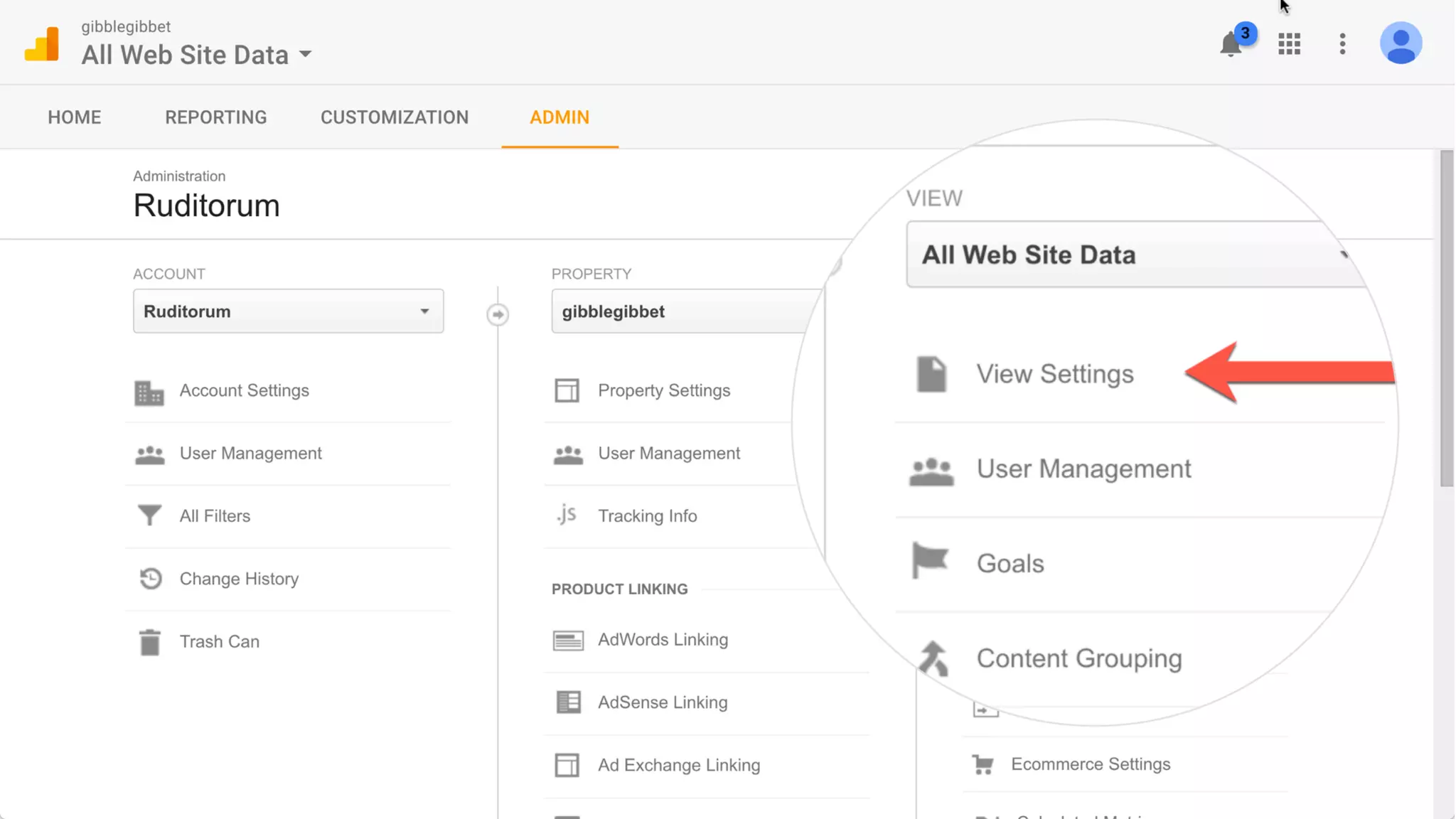This screenshot has width=1456, height=819.
Task: Open the Google apps grid icon
Action: click(1289, 44)
